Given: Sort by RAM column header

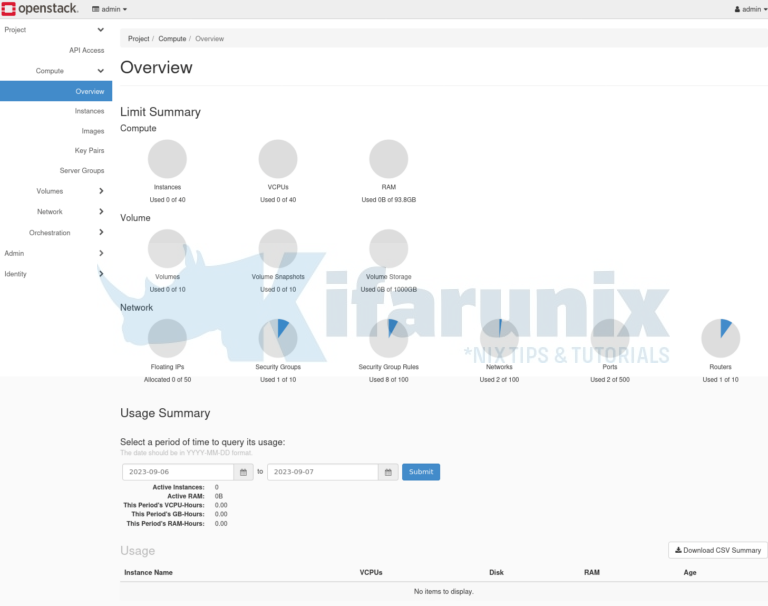Looking at the screenshot, I should (592, 572).
